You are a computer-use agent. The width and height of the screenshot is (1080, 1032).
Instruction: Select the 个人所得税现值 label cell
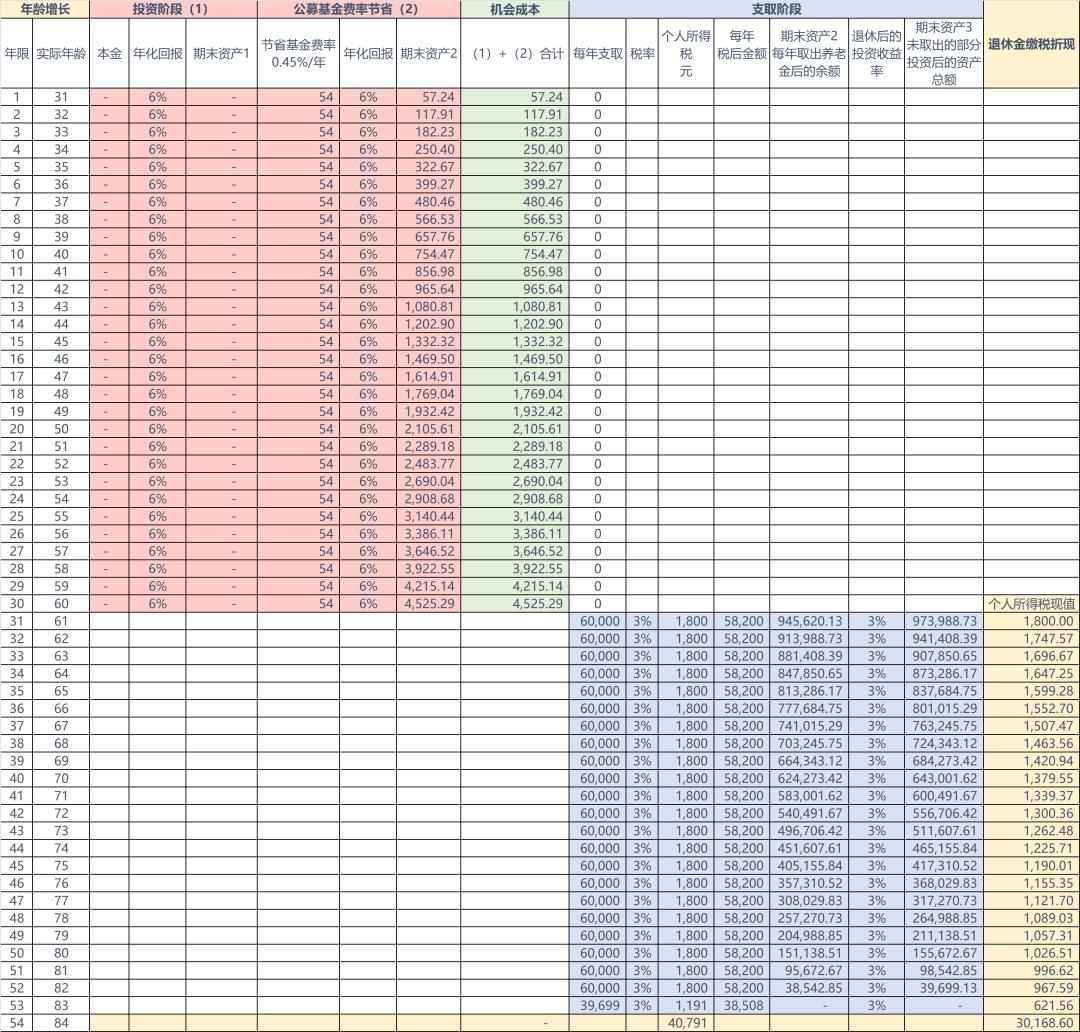(1032, 603)
